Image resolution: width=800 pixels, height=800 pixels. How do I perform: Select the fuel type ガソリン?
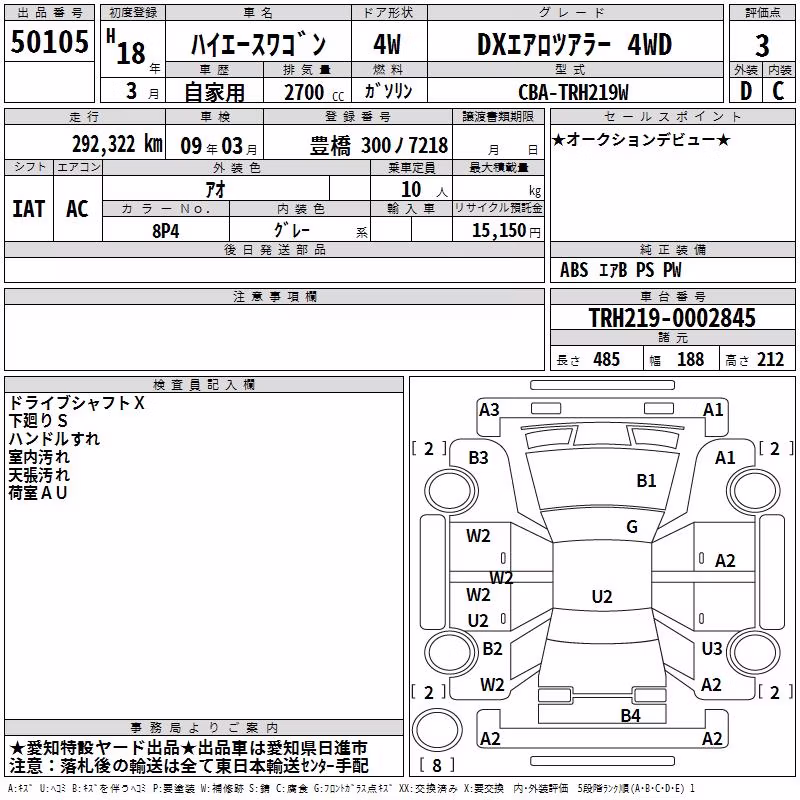pyautogui.click(x=388, y=91)
